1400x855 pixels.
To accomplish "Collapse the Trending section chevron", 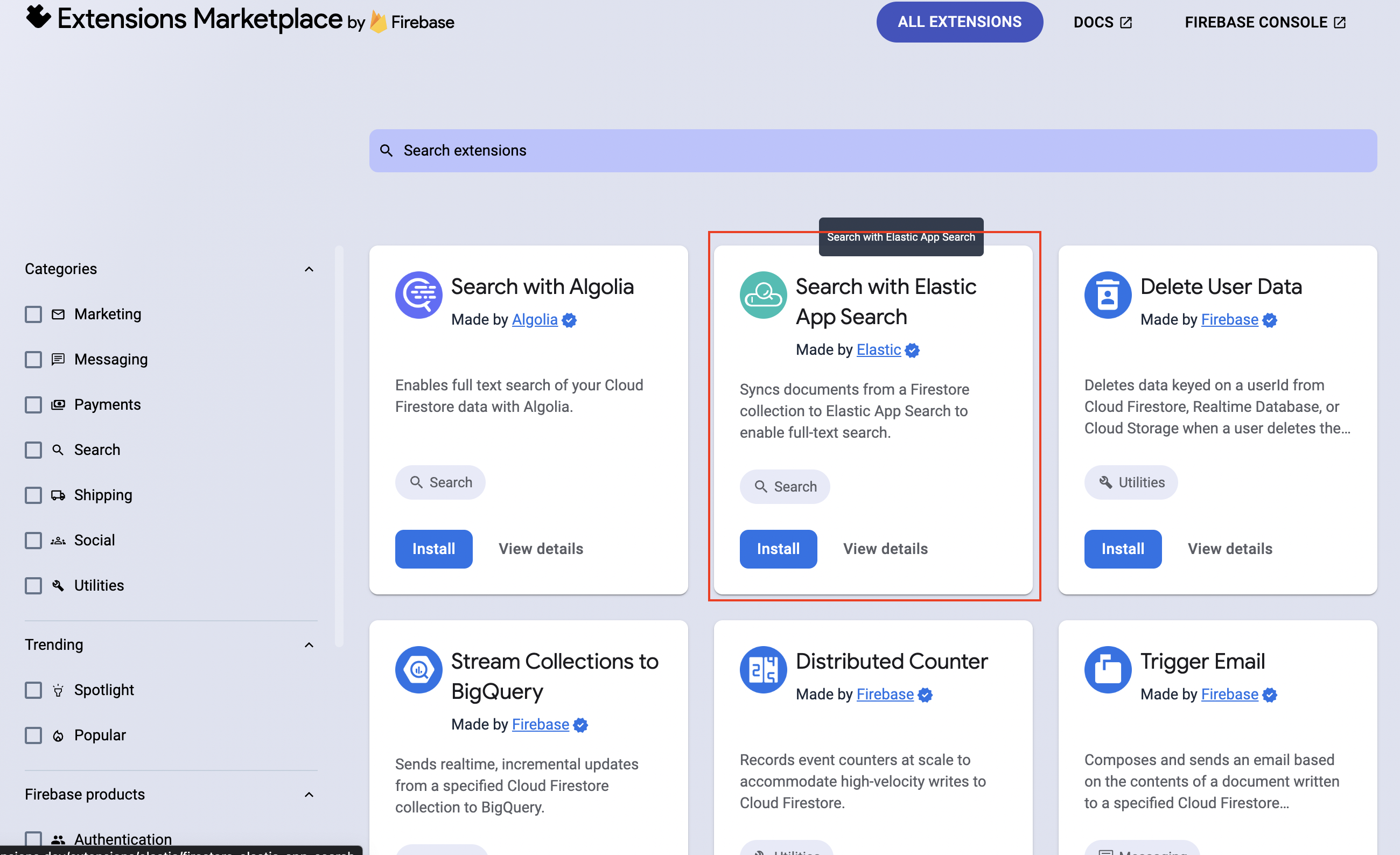I will pyautogui.click(x=309, y=644).
